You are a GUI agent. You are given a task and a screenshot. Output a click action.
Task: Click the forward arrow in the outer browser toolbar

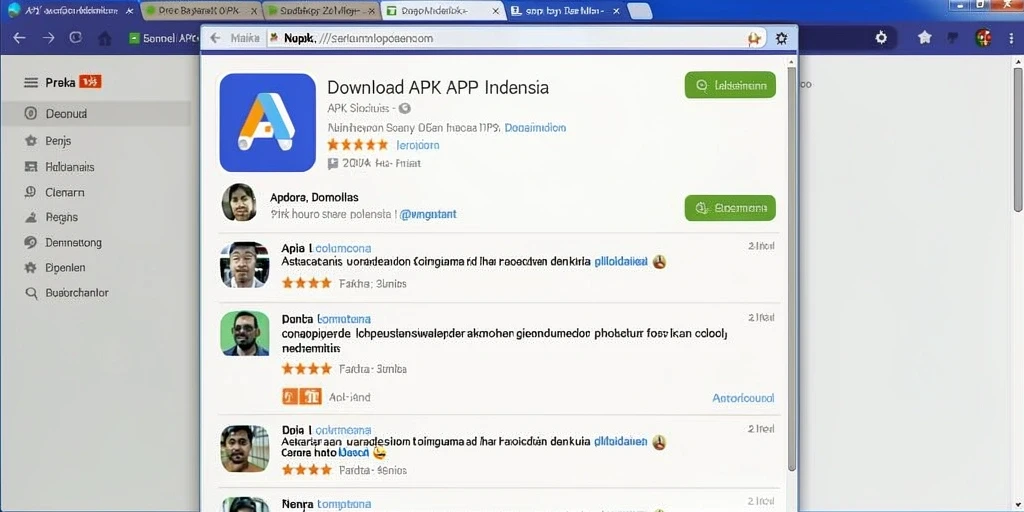tap(48, 38)
